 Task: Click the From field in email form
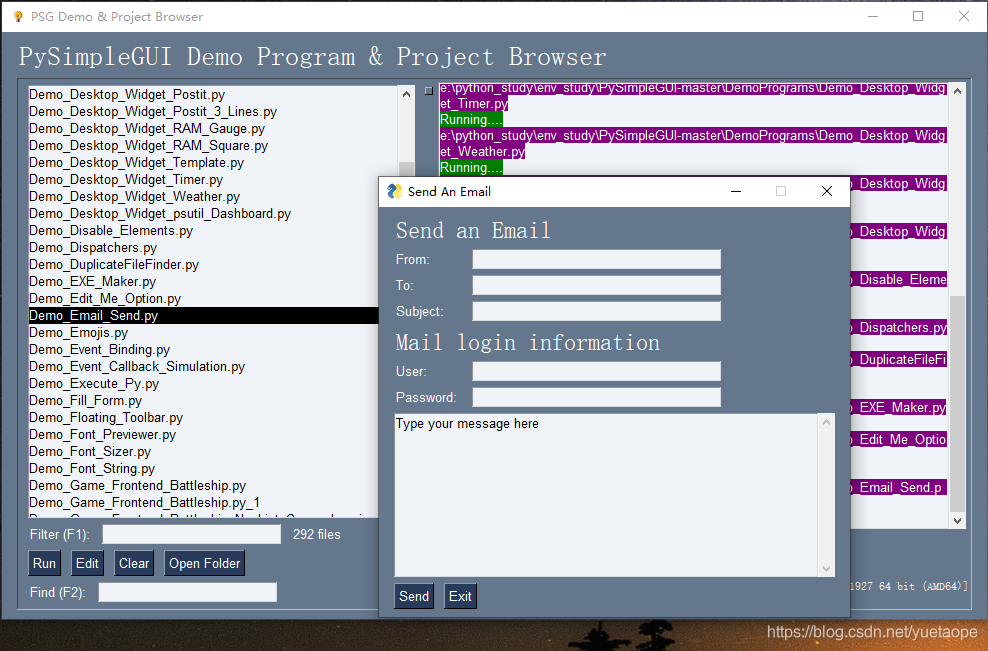coord(596,259)
